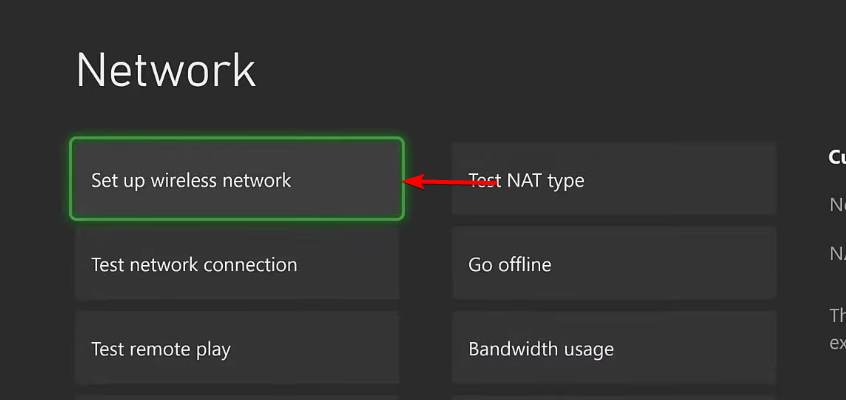This screenshot has height=400, width=846.
Task: Select the Set up wireless network tile
Action: tap(237, 179)
